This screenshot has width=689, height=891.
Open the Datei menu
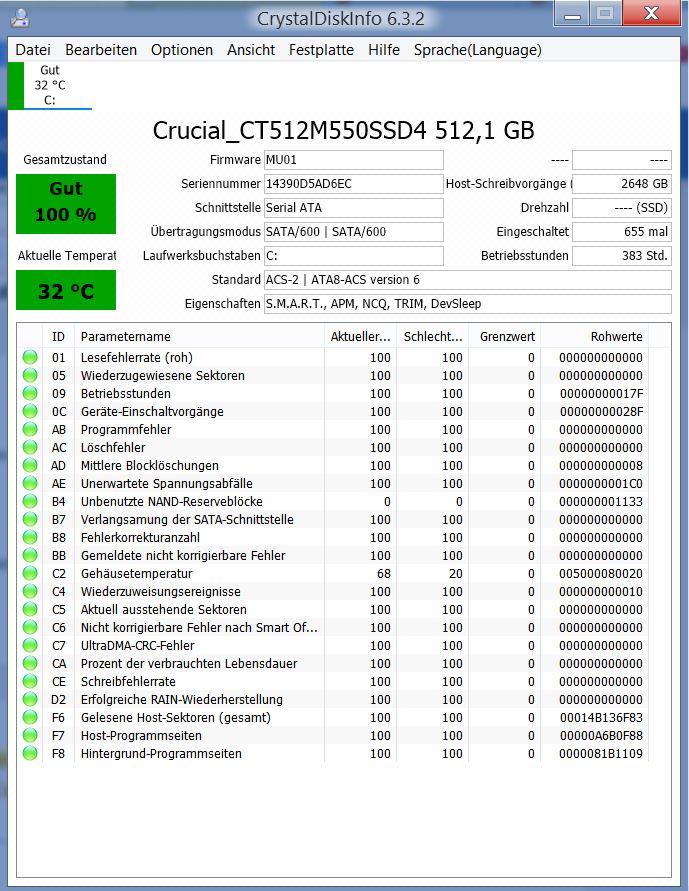point(33,50)
